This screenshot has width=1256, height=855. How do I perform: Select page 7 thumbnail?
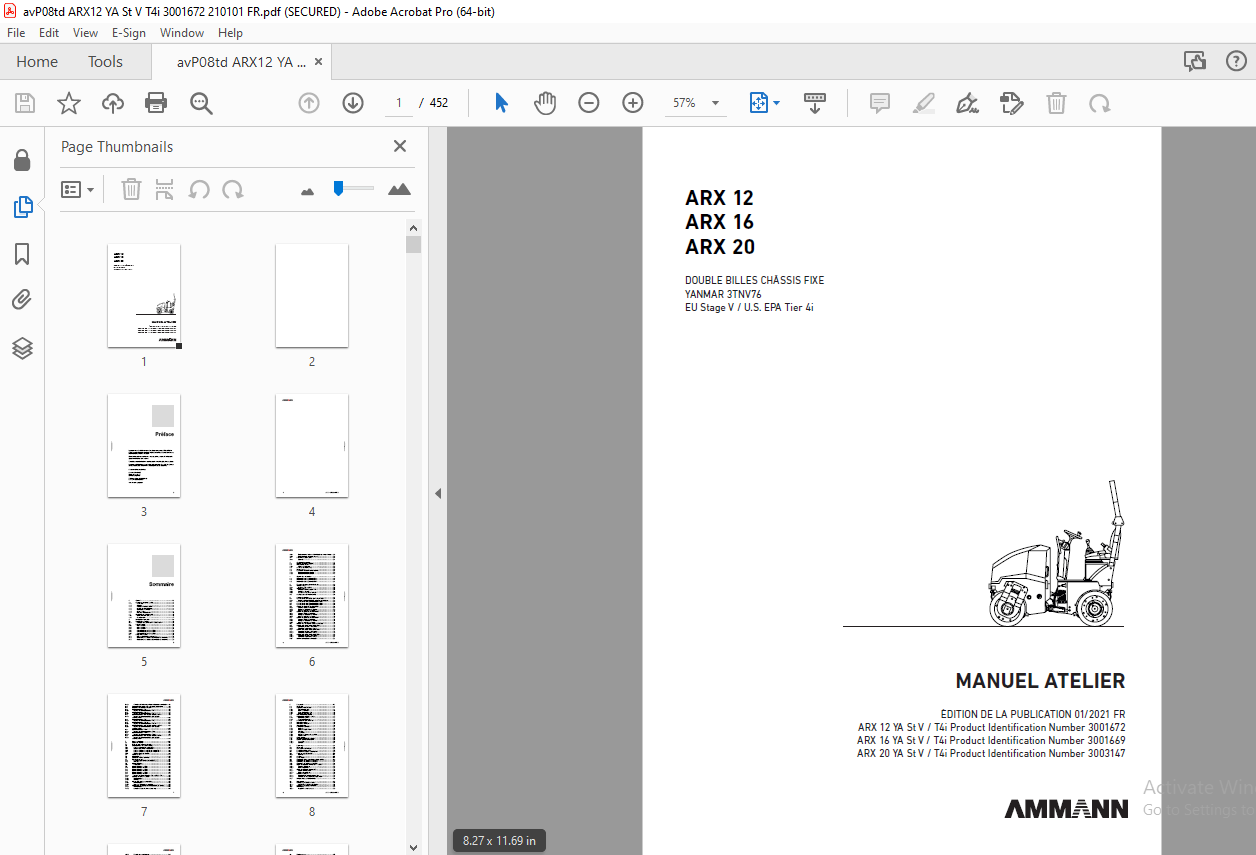tap(144, 746)
